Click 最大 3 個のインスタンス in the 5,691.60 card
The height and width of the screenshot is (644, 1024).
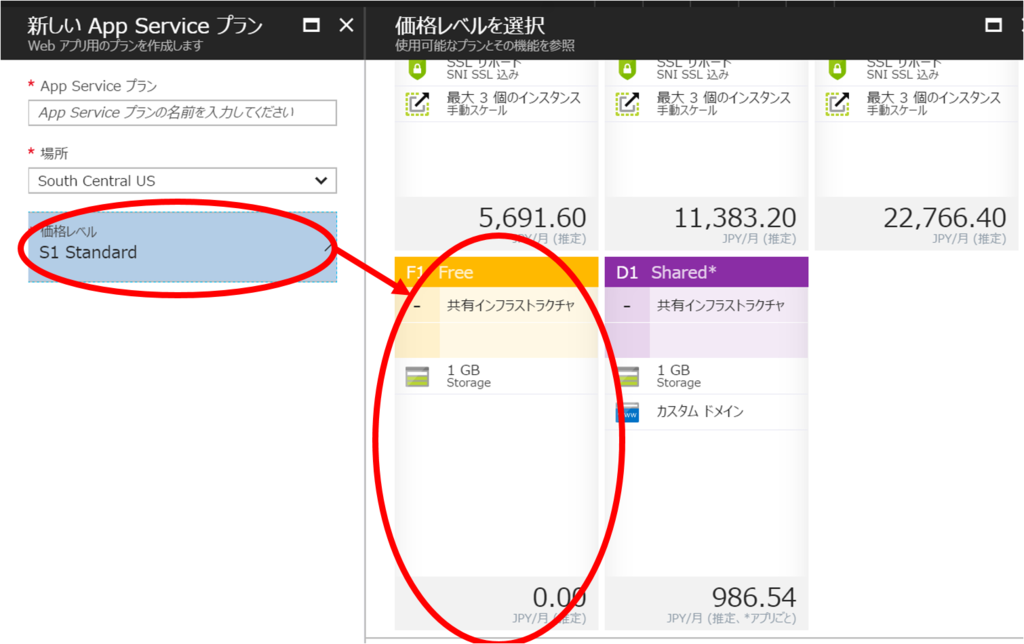pyautogui.click(x=513, y=98)
